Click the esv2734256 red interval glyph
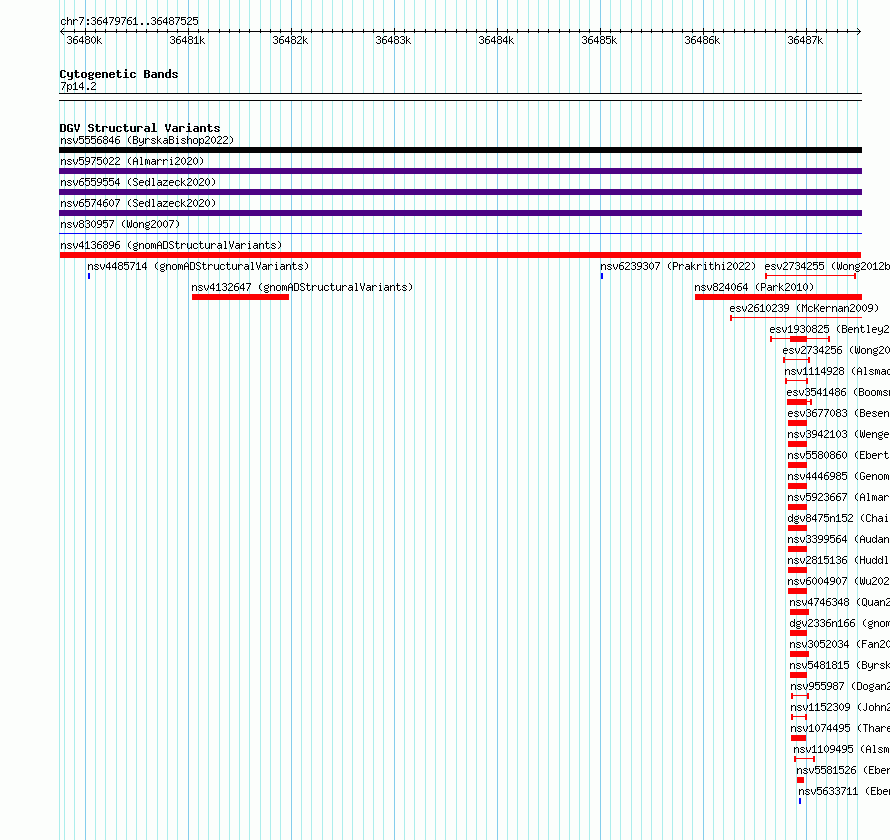This screenshot has height=840, width=890. [796, 360]
